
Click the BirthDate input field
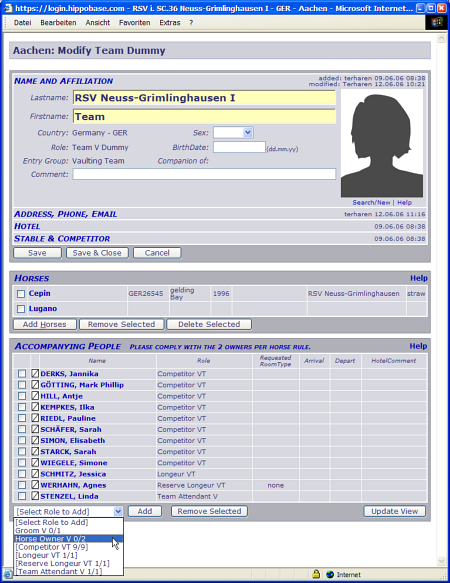coord(239,147)
